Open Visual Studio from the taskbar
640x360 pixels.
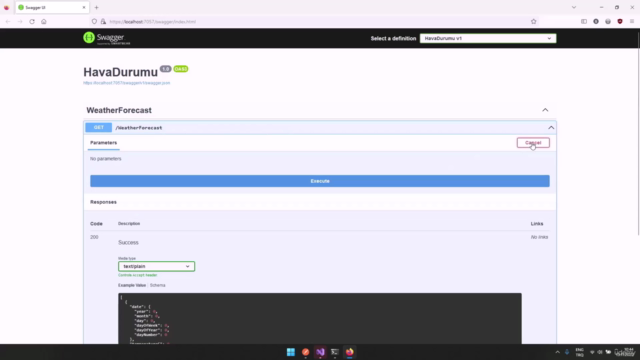(x=320, y=352)
